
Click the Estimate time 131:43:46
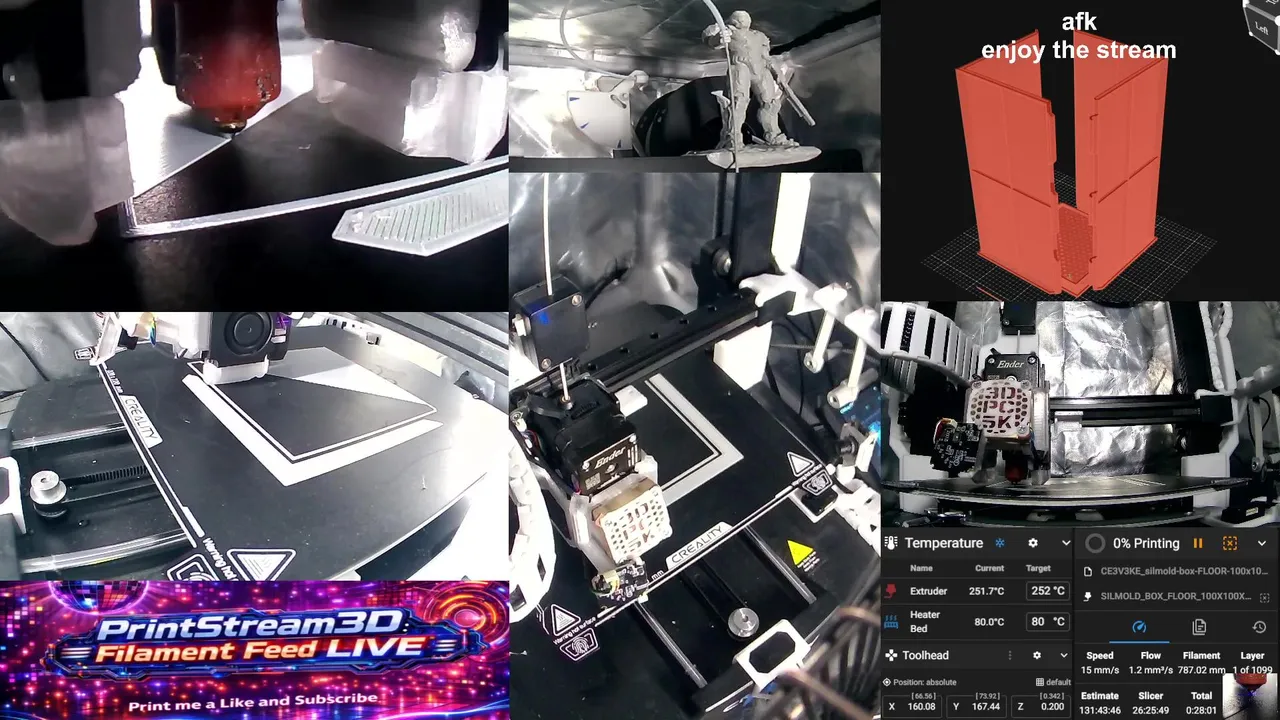1100,709
